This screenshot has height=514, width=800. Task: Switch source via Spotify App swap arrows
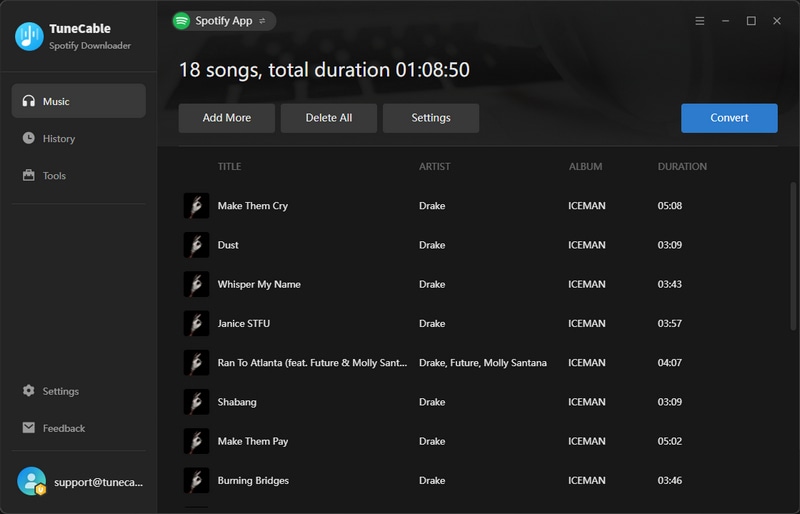pos(262,21)
